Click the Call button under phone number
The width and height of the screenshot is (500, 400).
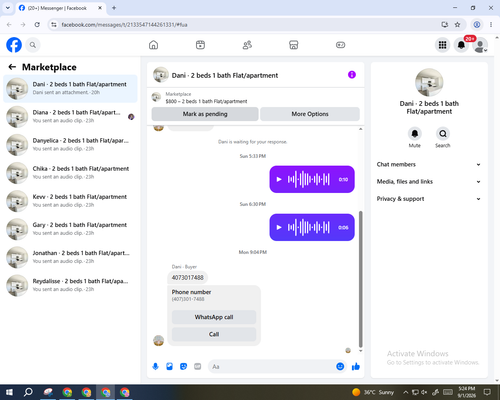point(214,334)
